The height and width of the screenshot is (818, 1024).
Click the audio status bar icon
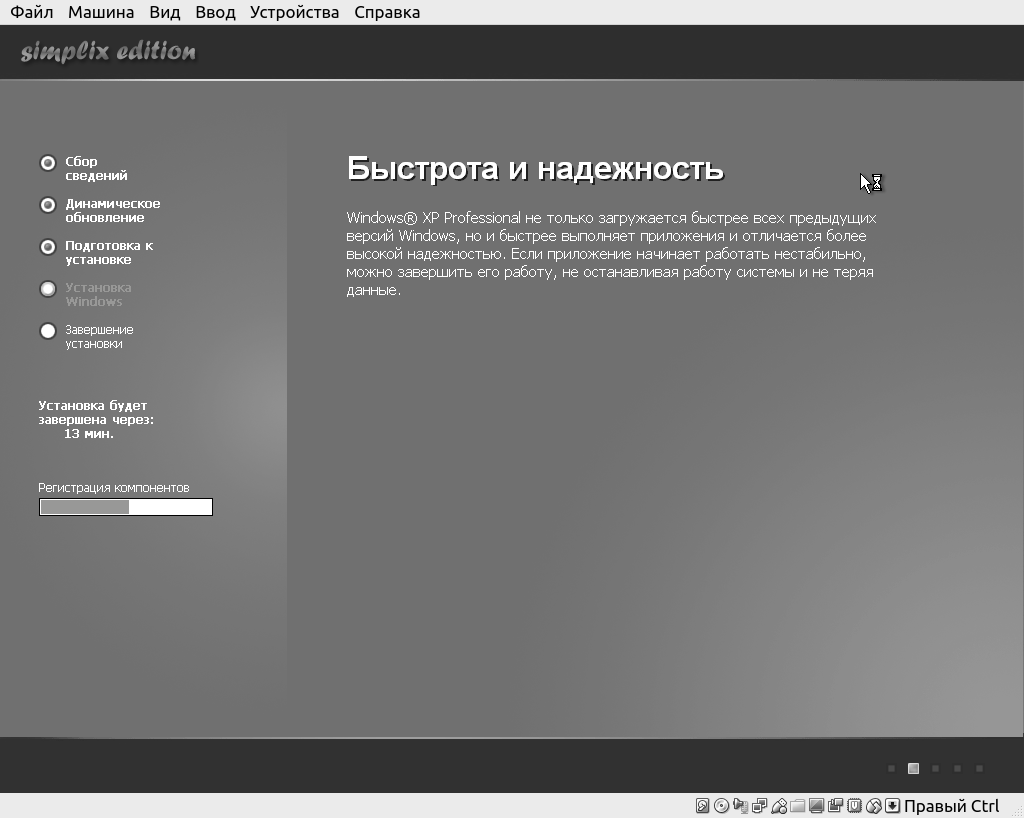point(740,806)
